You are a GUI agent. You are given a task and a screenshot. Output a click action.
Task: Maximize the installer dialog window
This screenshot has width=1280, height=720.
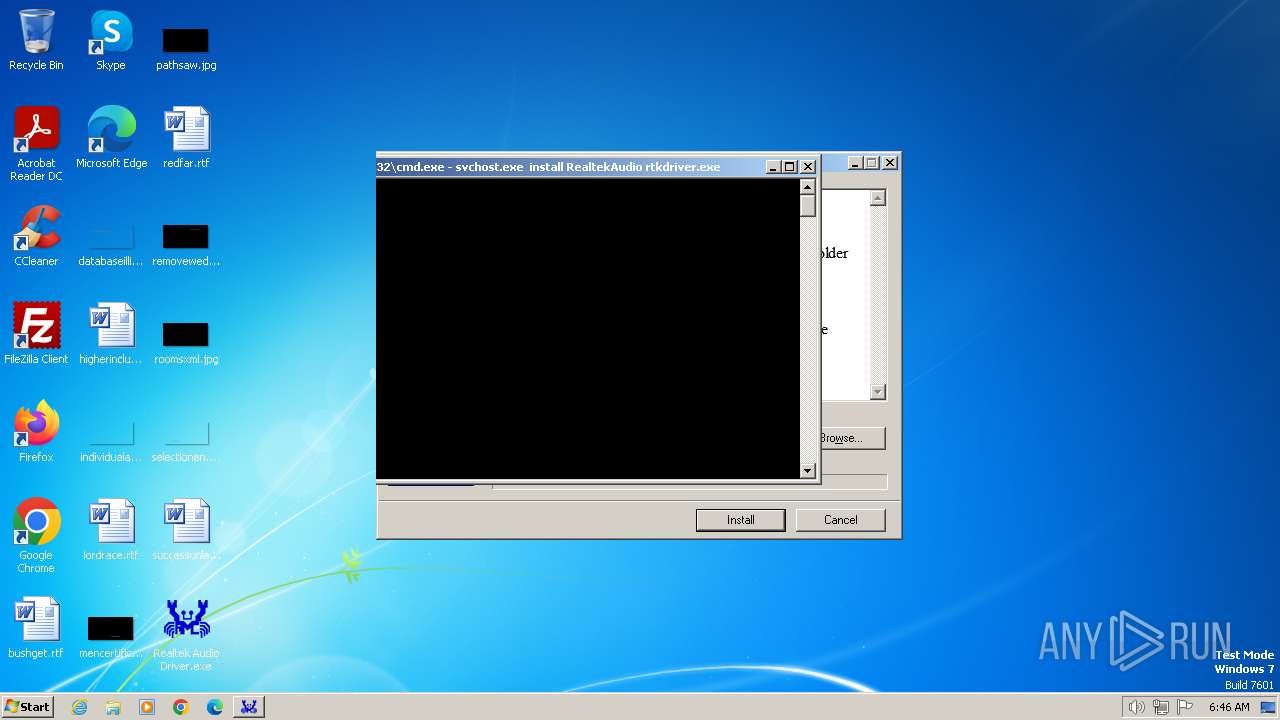tap(871, 163)
